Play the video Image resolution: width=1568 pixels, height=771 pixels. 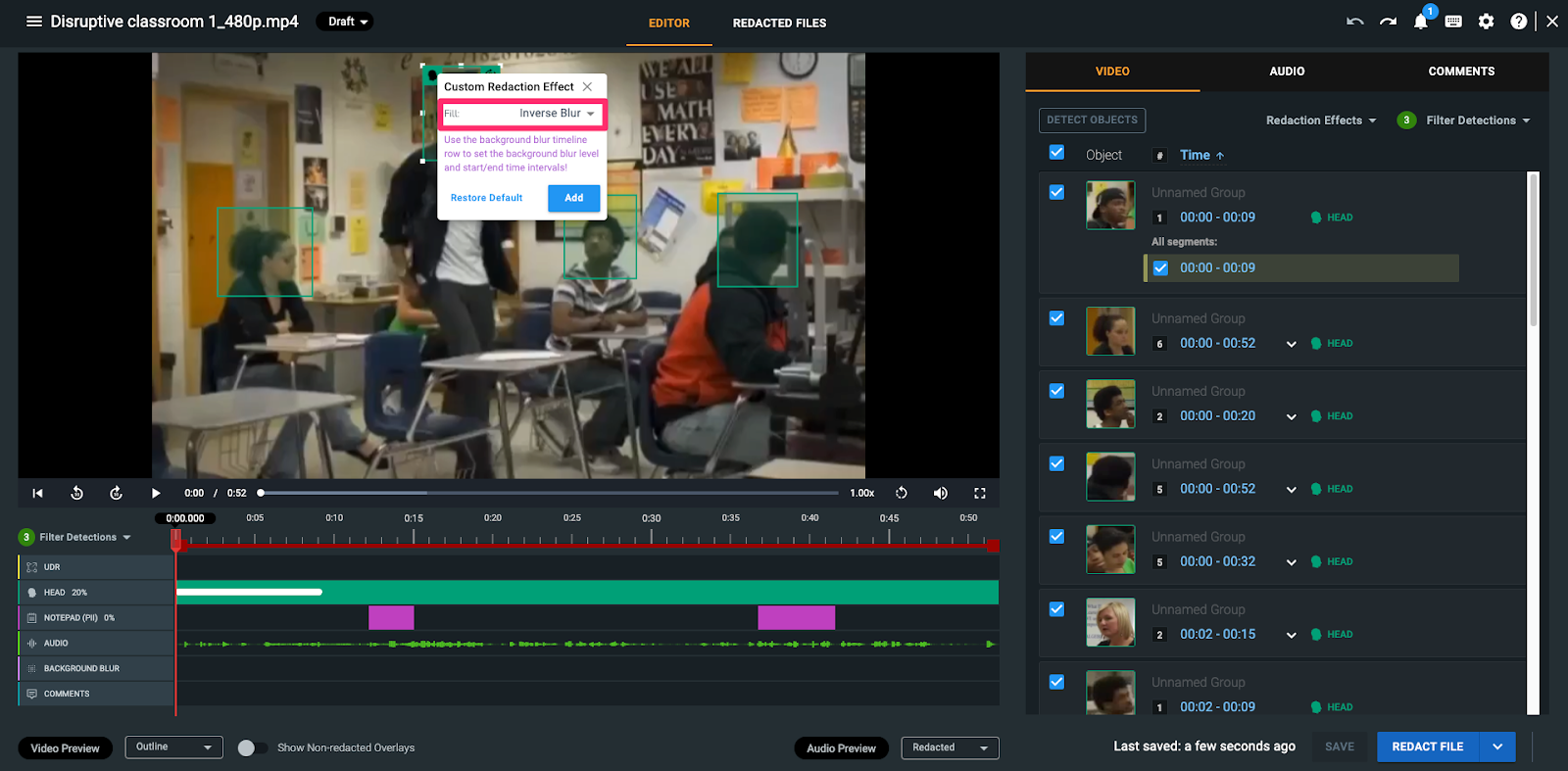[x=155, y=493]
